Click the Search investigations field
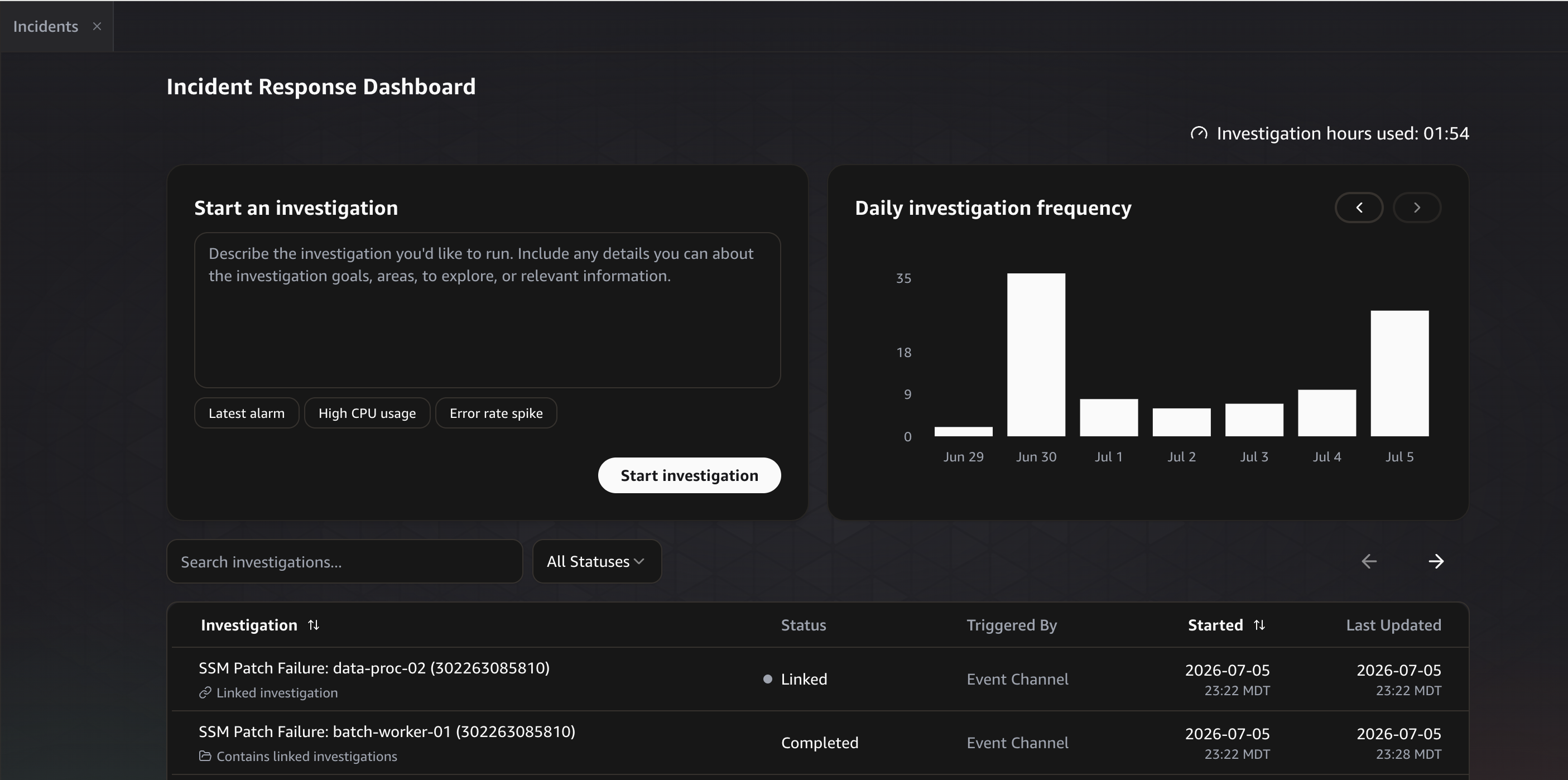This screenshot has width=1568, height=780. (x=344, y=561)
